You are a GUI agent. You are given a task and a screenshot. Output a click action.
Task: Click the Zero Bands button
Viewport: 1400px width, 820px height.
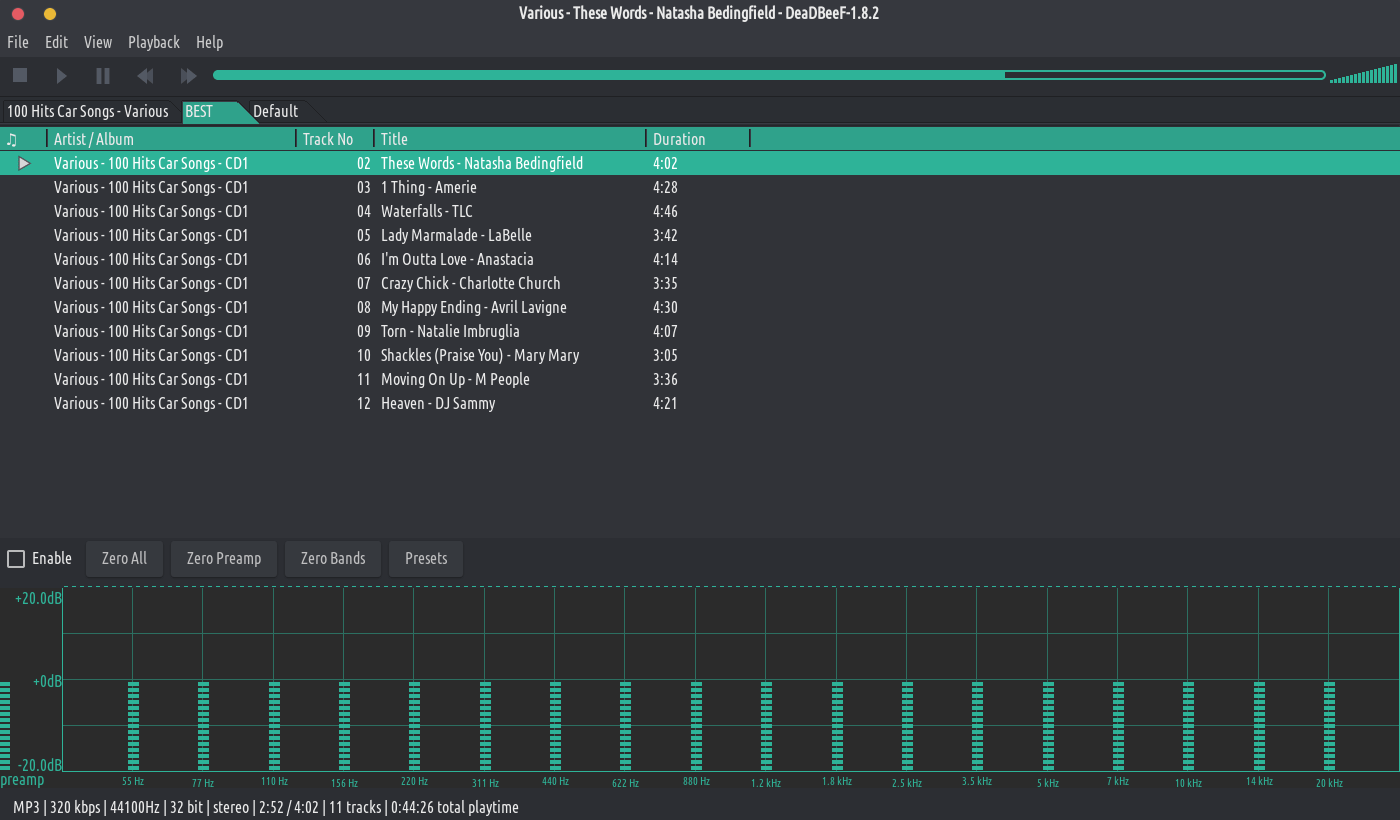333,559
